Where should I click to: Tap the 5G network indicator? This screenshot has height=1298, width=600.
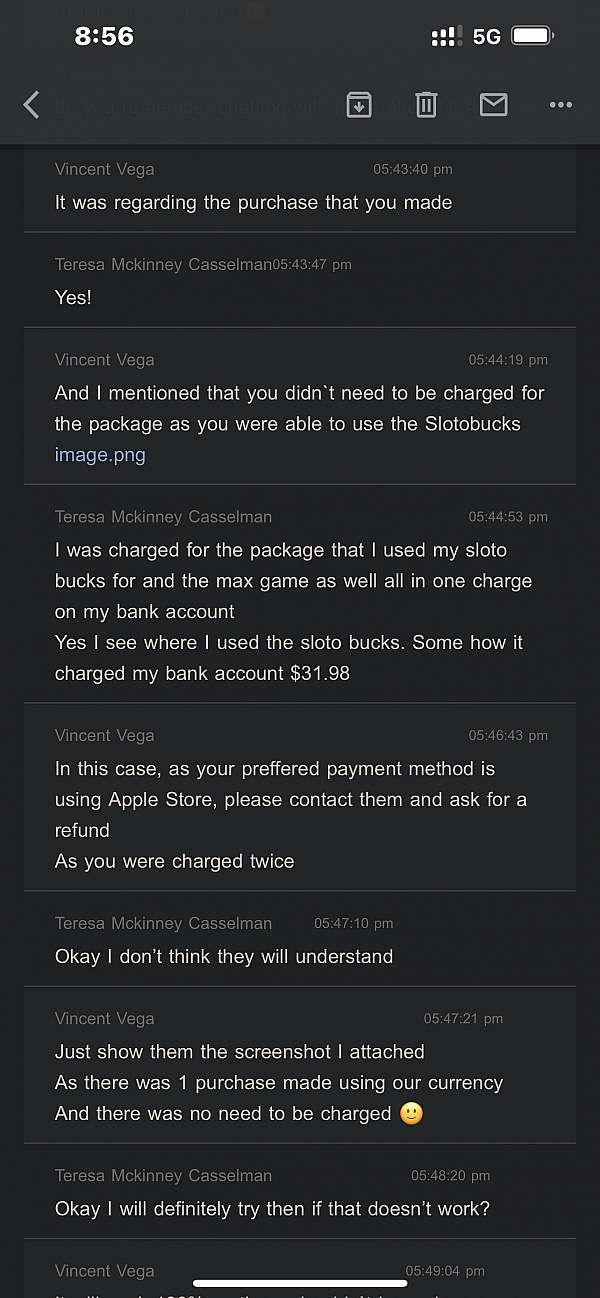click(487, 37)
